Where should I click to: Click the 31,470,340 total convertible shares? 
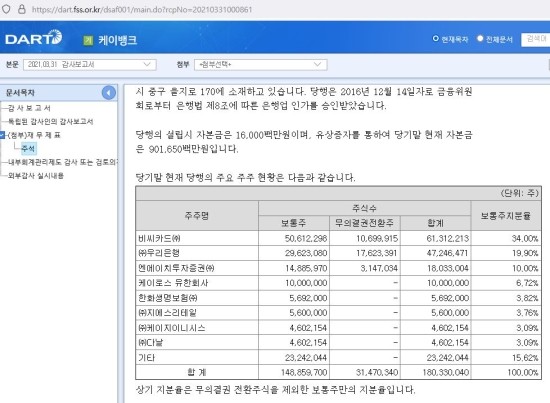[377, 372]
